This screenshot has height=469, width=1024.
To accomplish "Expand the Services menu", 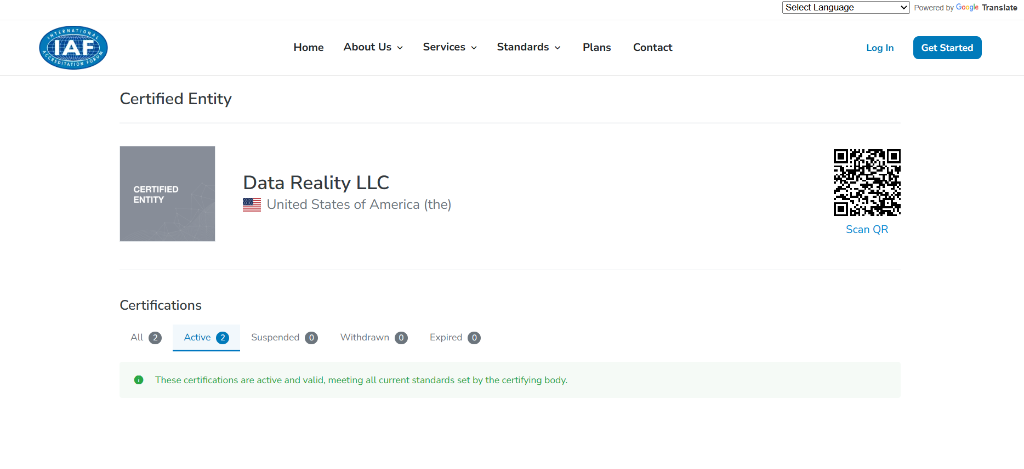I will point(450,47).
